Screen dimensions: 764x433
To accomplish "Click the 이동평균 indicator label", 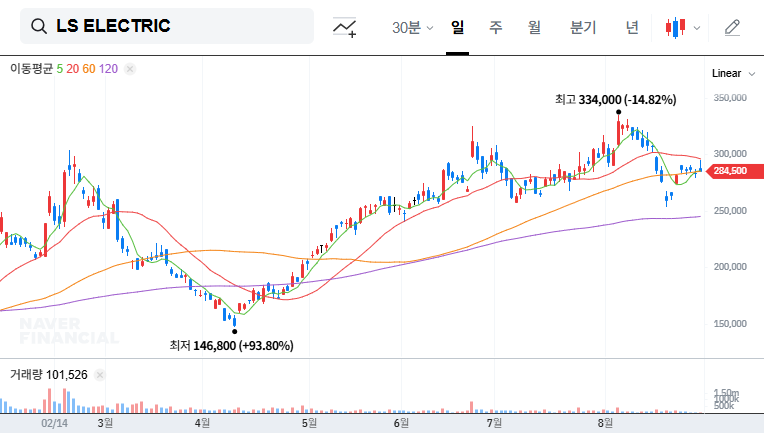I will click(x=31, y=69).
